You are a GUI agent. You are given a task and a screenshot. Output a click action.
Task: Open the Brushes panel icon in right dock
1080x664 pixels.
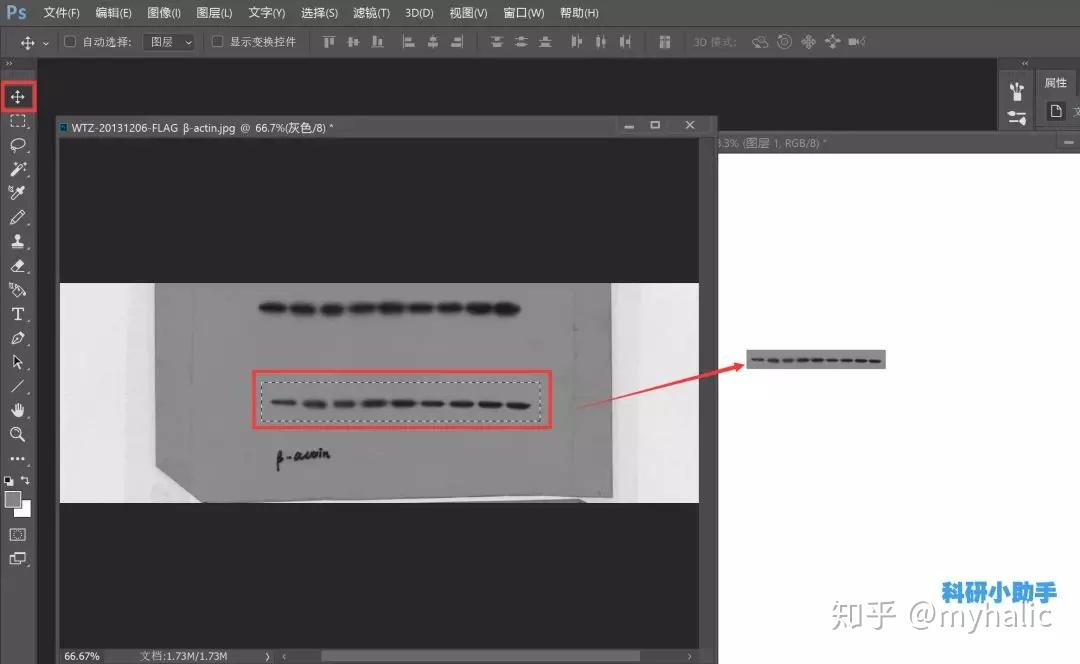(1016, 91)
